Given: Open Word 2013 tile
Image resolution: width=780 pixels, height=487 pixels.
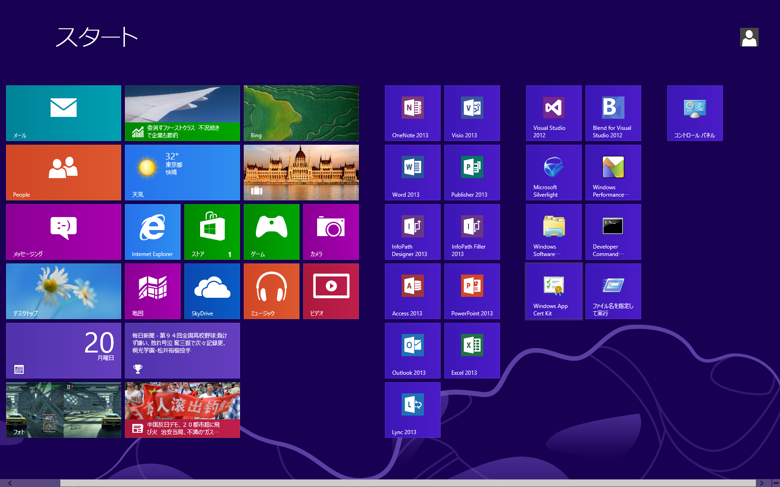Looking at the screenshot, I should click(x=412, y=172).
